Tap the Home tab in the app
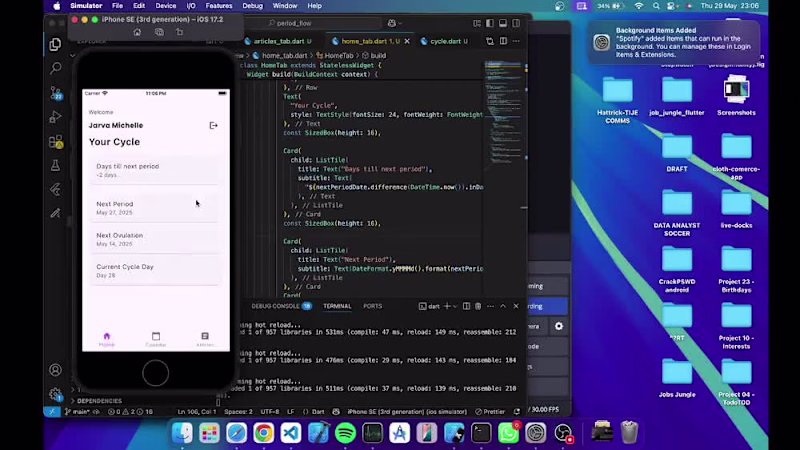The image size is (800, 450). (107, 339)
